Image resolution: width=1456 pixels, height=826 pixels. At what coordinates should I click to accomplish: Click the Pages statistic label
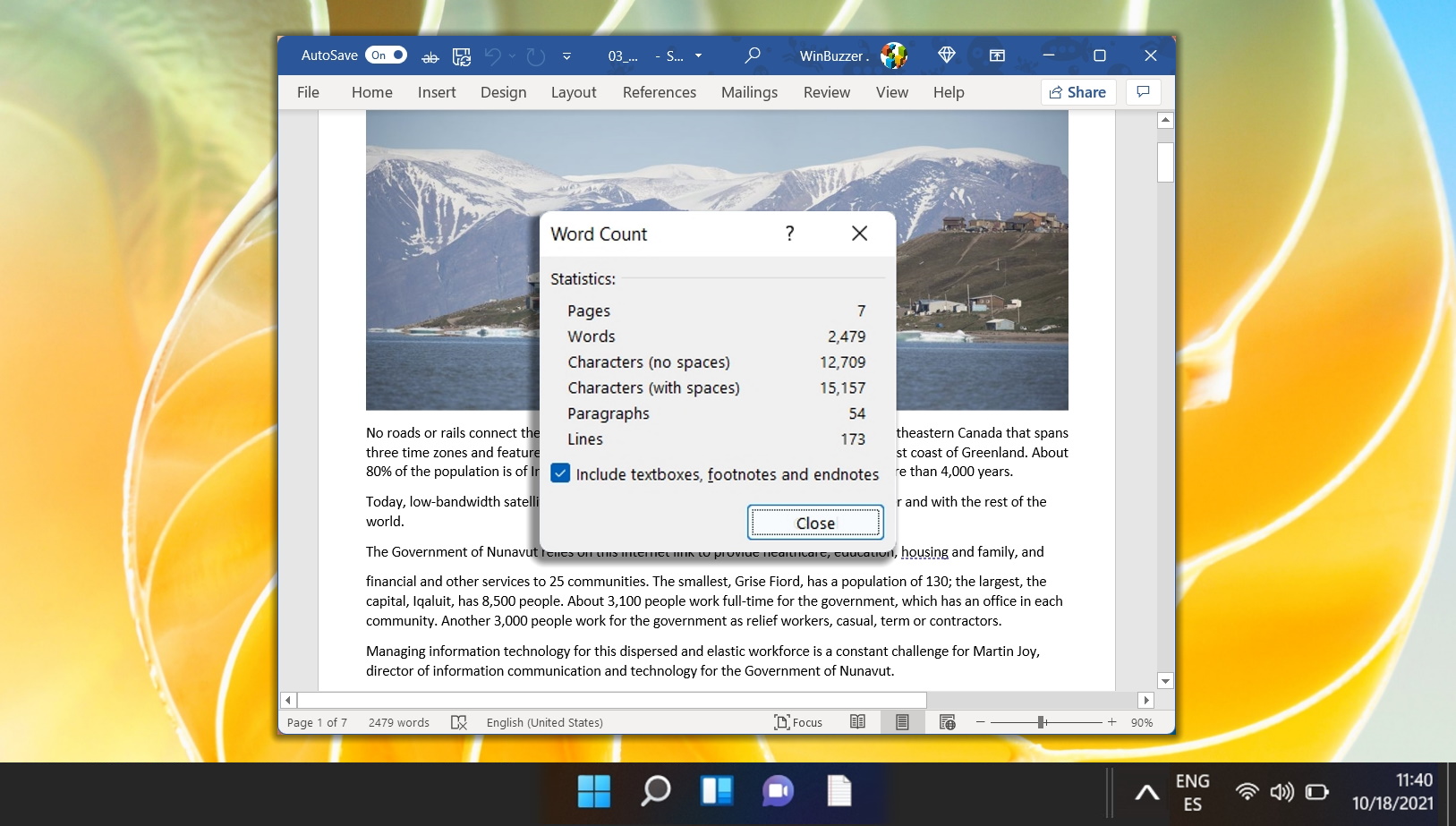pos(589,311)
